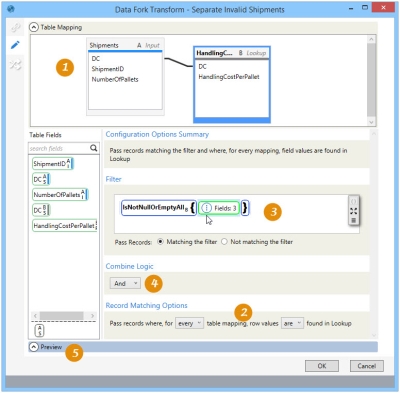Click the Table Fields horizontal scrollbar thumb
The width and height of the screenshot is (400, 393).
tap(62, 315)
